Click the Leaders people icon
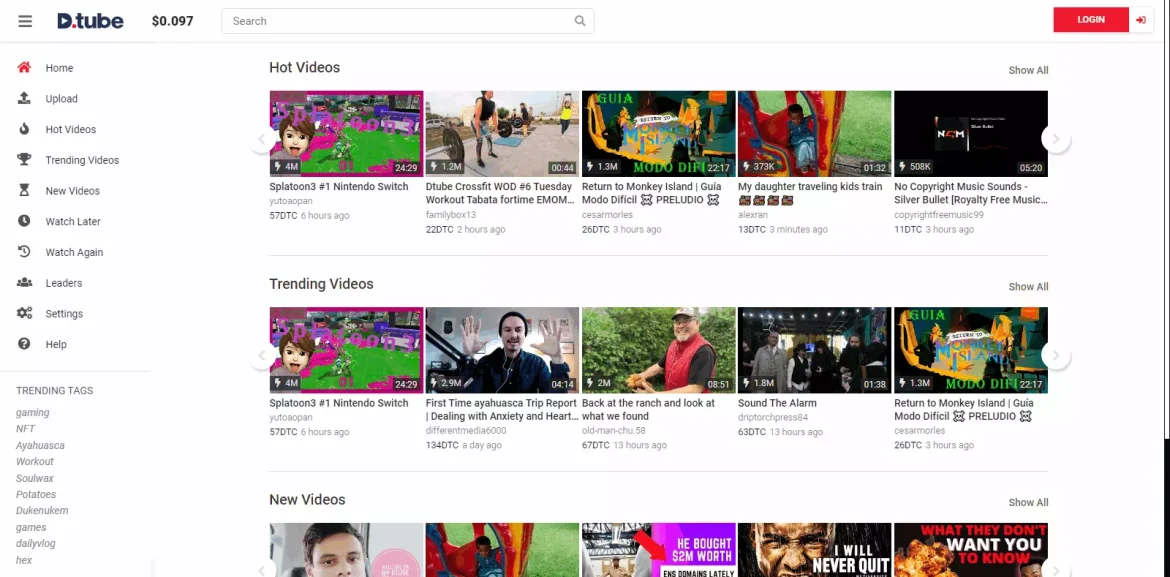Screen dimensions: 1170x577 point(25,282)
